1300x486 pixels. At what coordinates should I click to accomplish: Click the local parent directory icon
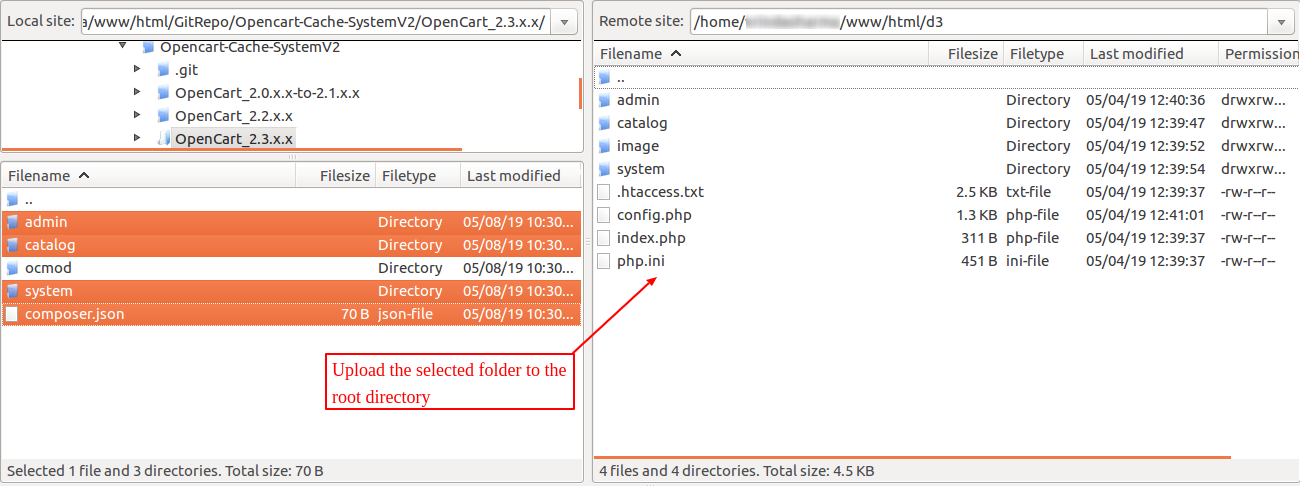coord(12,198)
